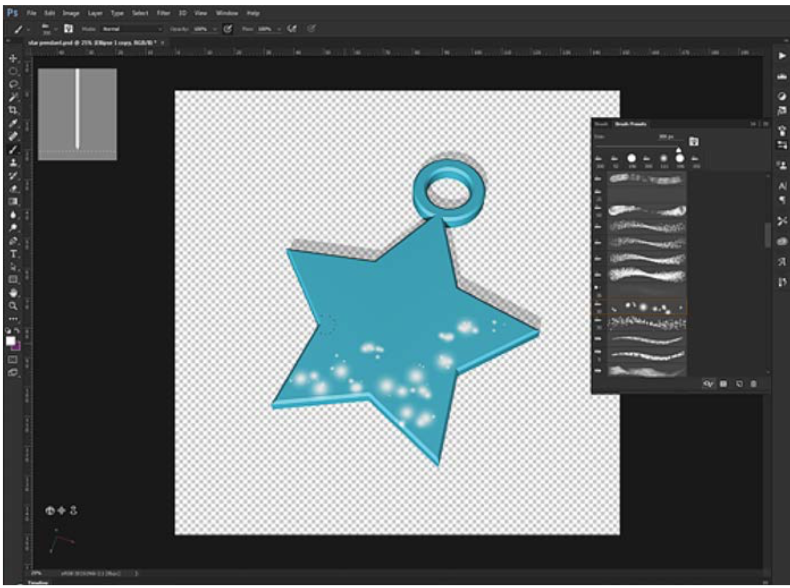Select the Zoom magnifier tool
This screenshot has height=588, width=790.
point(13,305)
